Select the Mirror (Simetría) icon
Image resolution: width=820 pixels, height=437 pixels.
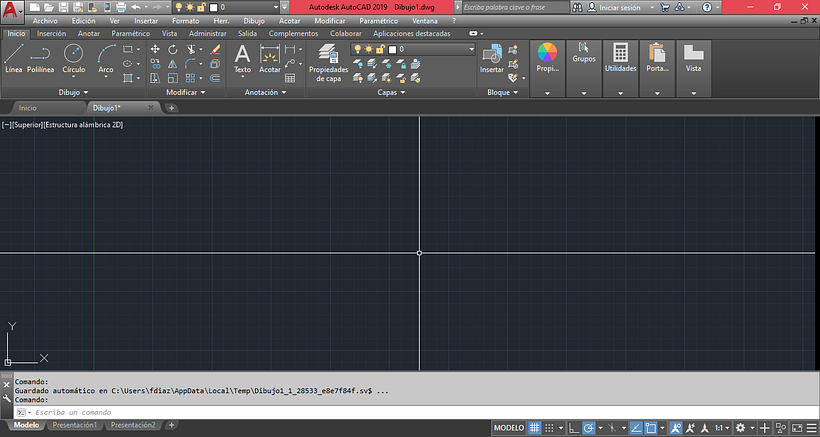tap(173, 64)
